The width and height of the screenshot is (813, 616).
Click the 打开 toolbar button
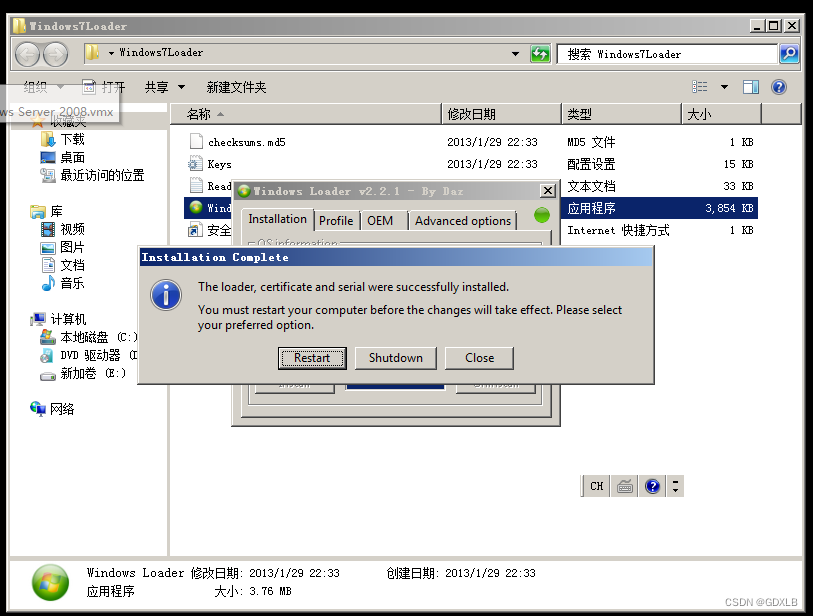104,87
